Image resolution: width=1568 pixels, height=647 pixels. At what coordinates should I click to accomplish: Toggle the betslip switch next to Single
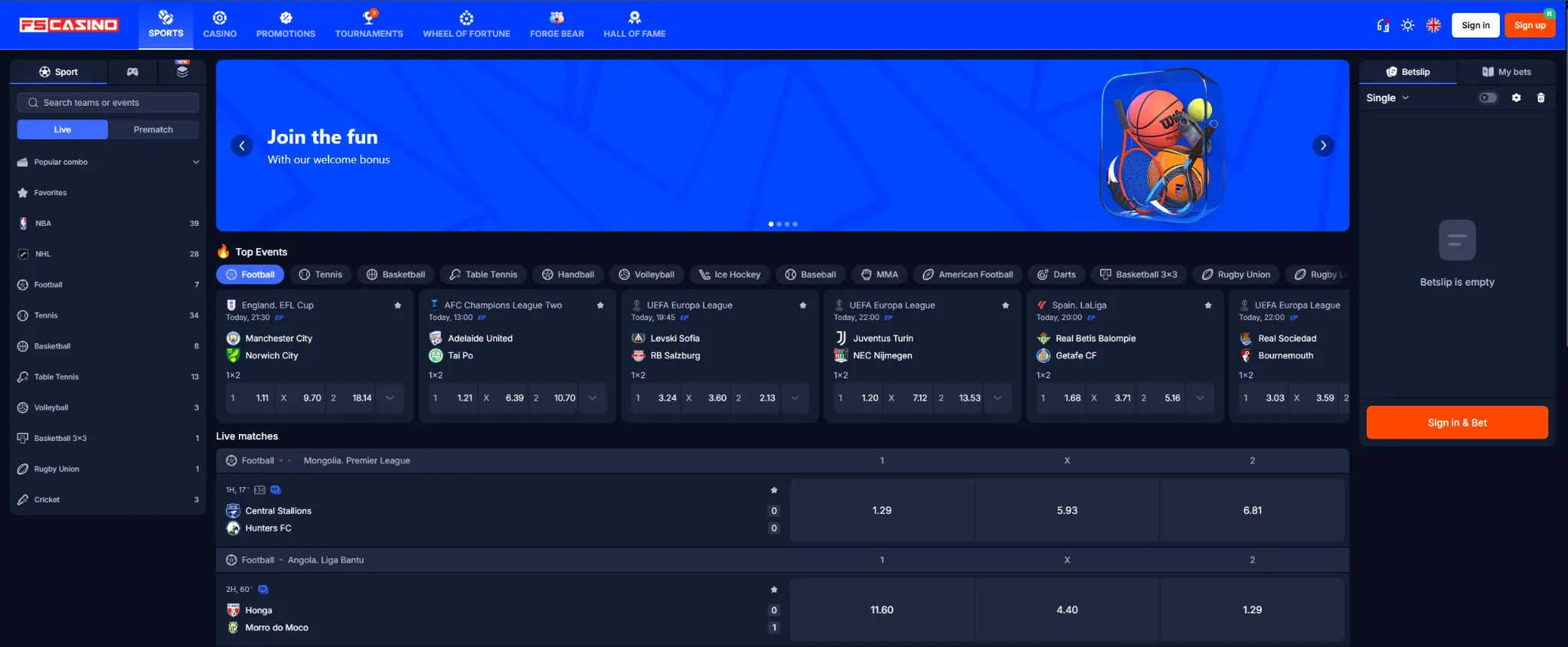(1488, 98)
